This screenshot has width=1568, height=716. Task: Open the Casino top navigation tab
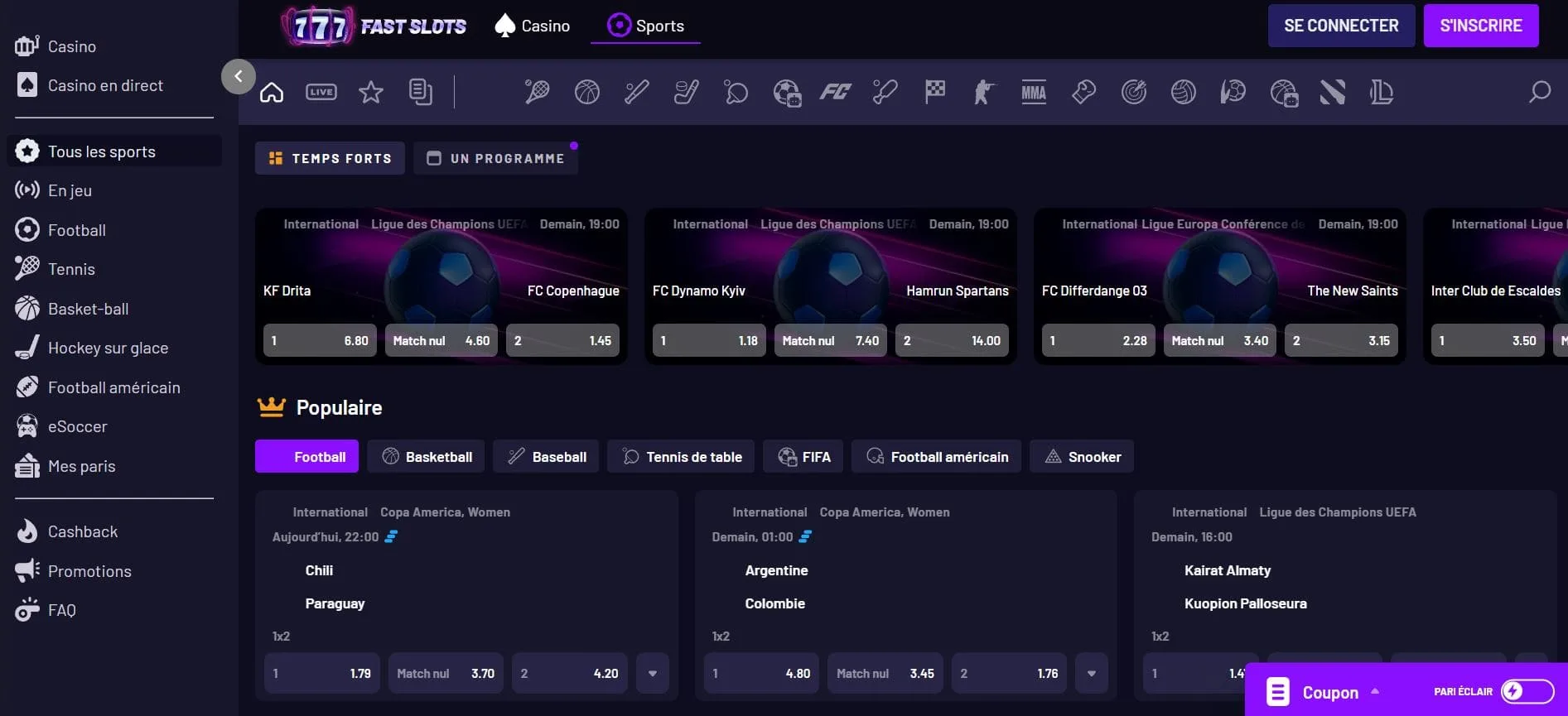coord(532,26)
